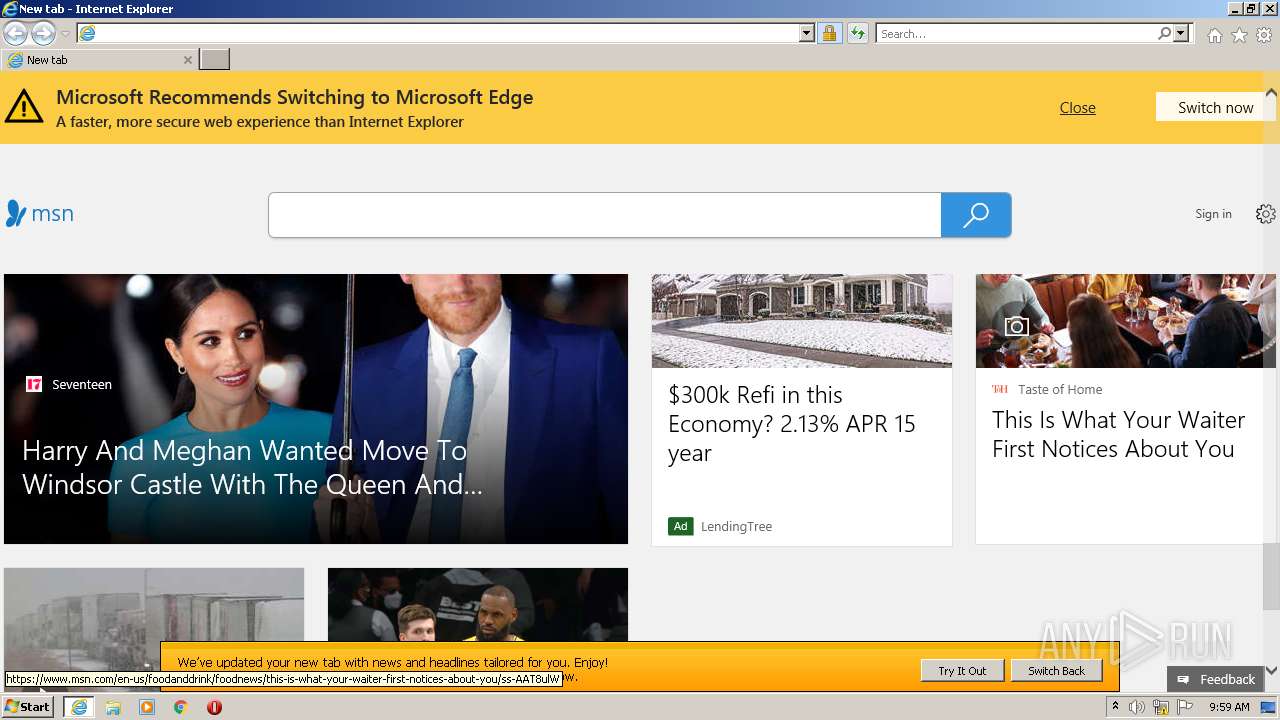Open This Is What Your Waiter First Notices

(x=1118, y=434)
